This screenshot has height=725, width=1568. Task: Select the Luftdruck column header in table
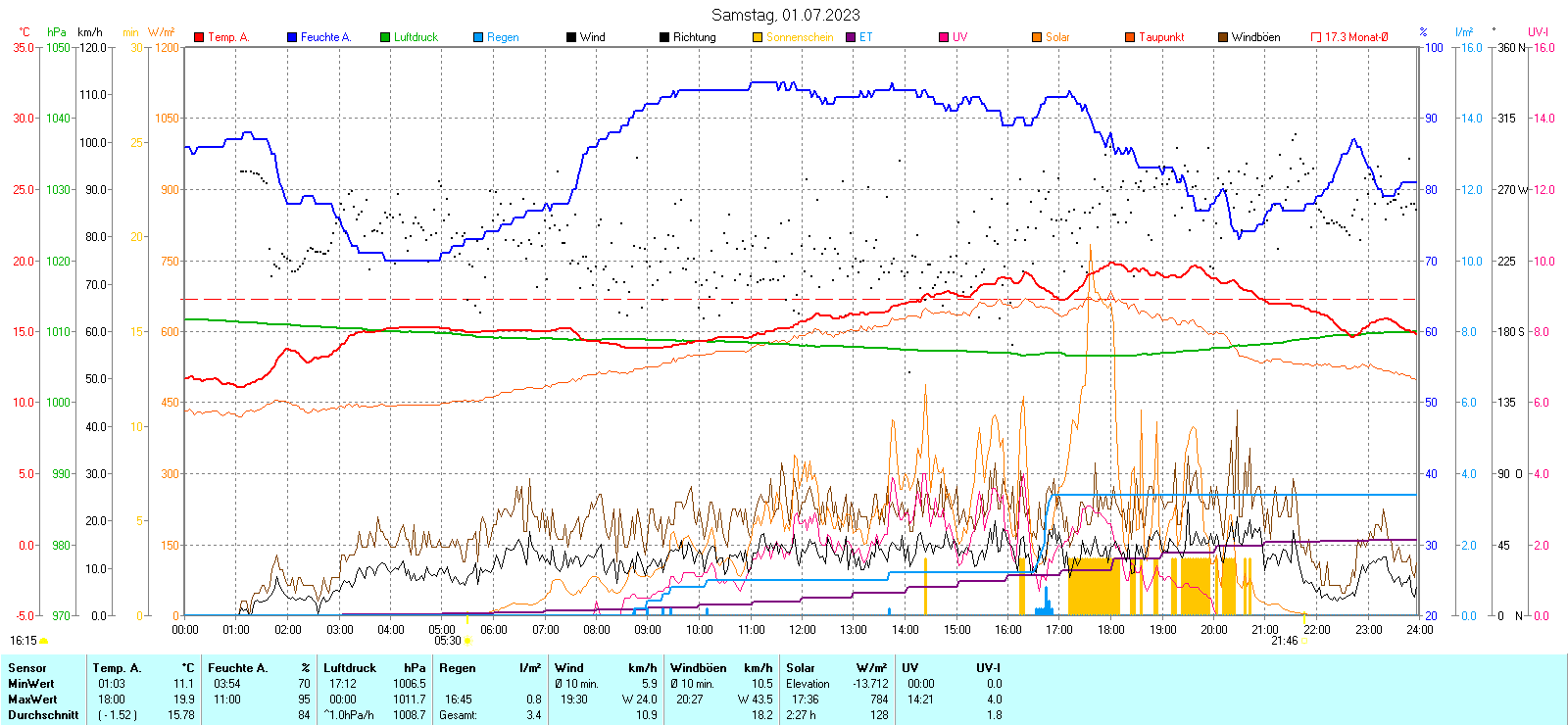[350, 668]
